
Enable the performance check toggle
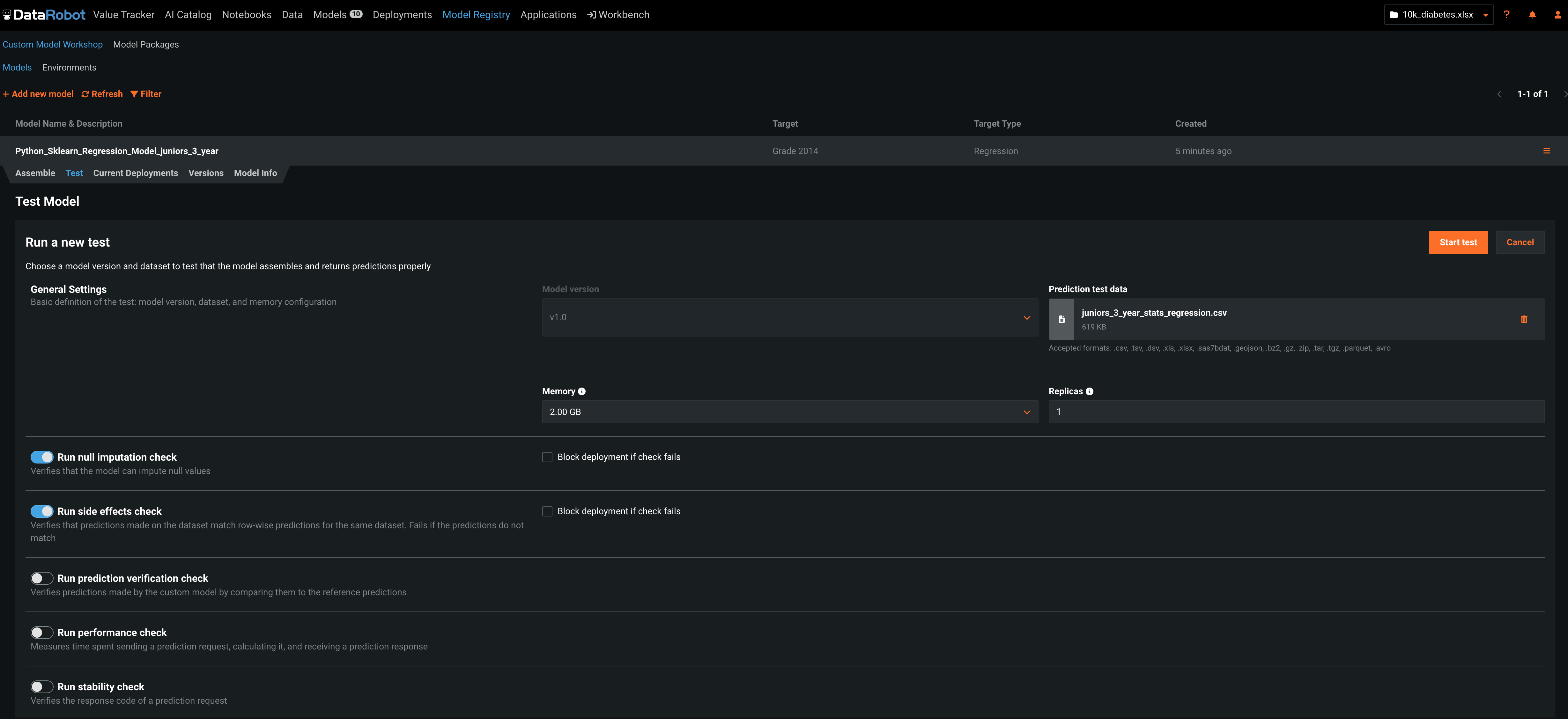(42, 633)
